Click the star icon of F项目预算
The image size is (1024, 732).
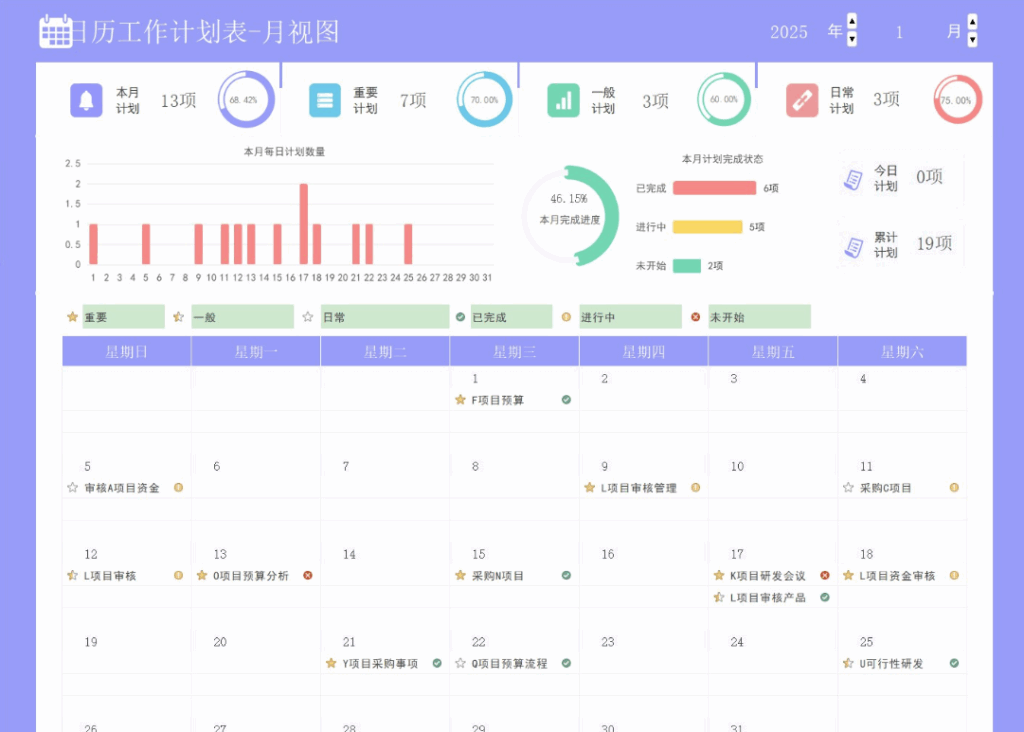click(460, 400)
